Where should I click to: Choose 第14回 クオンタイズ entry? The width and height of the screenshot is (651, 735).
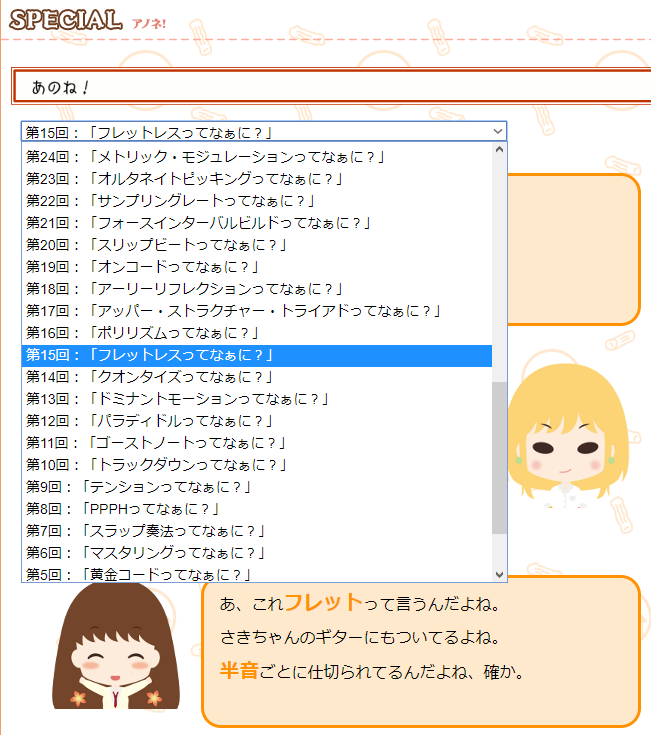tap(257, 377)
